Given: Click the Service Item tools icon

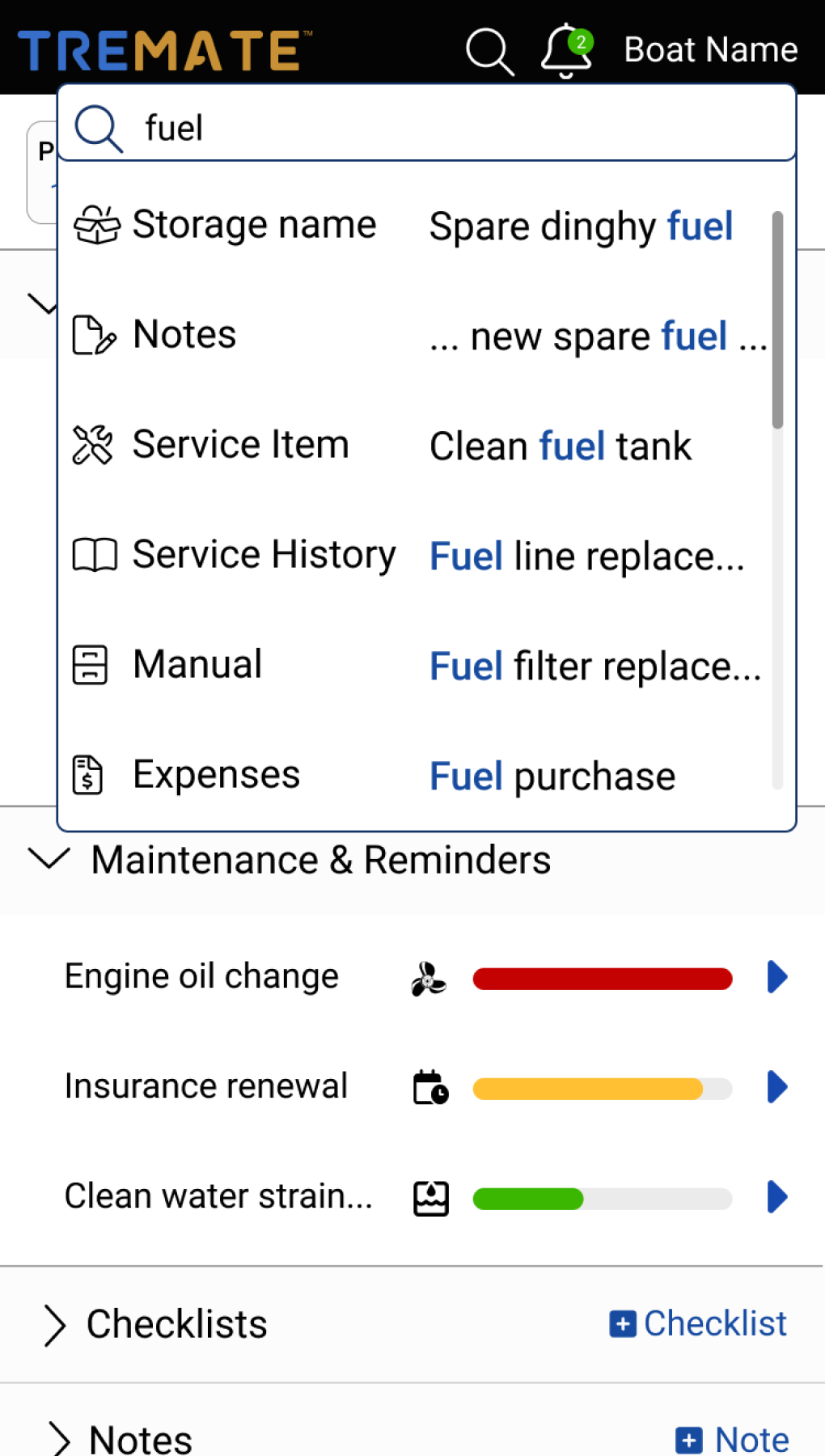Looking at the screenshot, I should click(x=93, y=445).
